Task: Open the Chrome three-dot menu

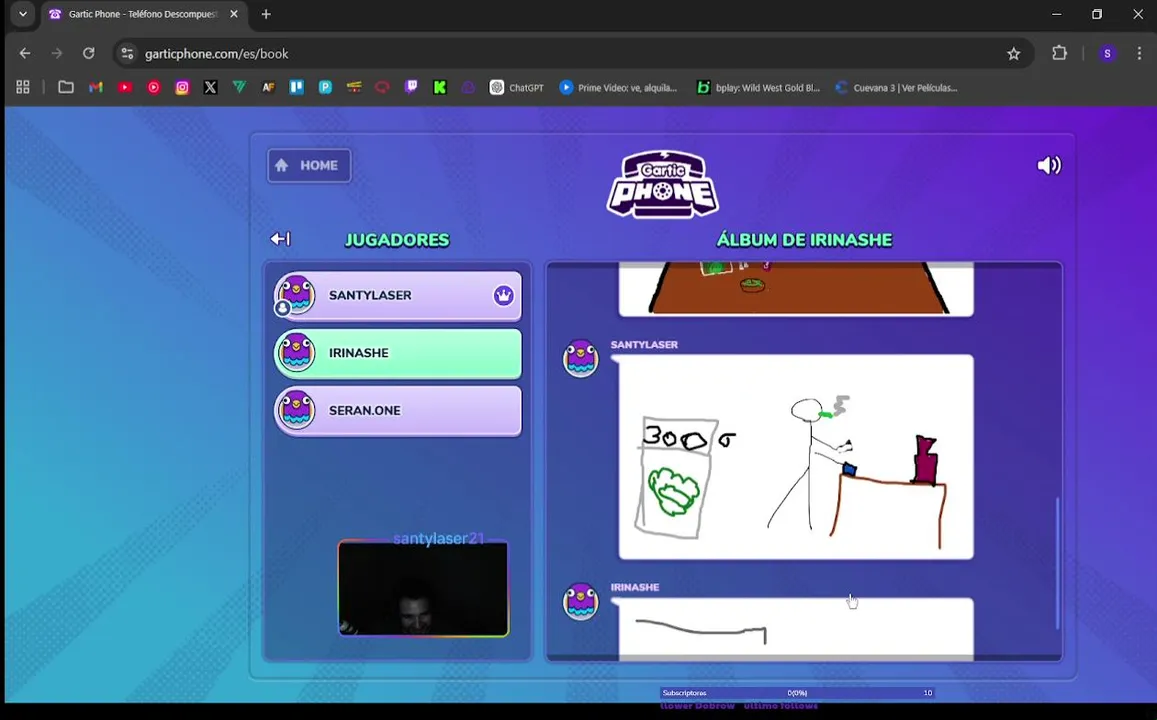Action: (1139, 53)
